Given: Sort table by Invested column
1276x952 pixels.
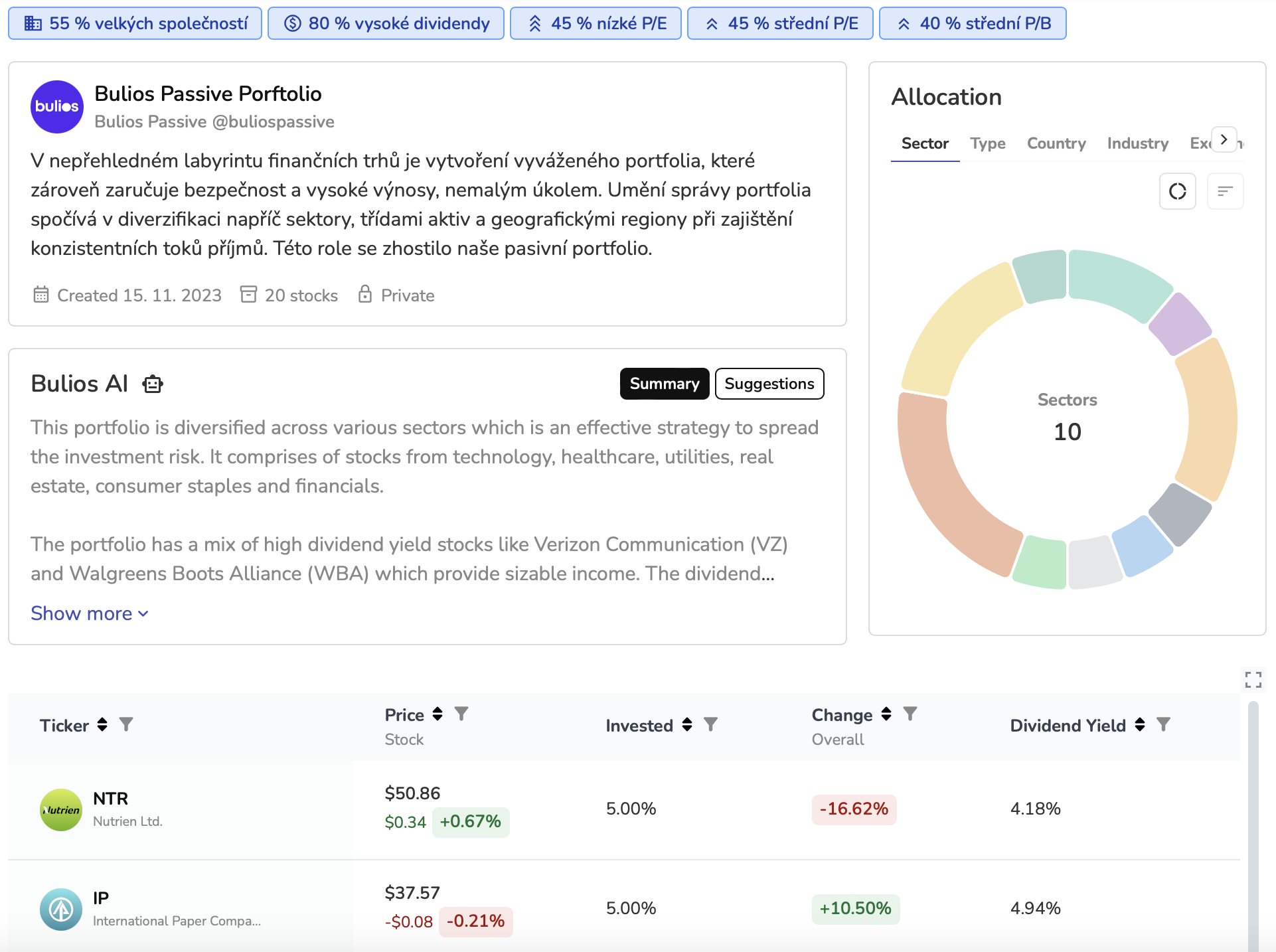Looking at the screenshot, I should coord(687,724).
